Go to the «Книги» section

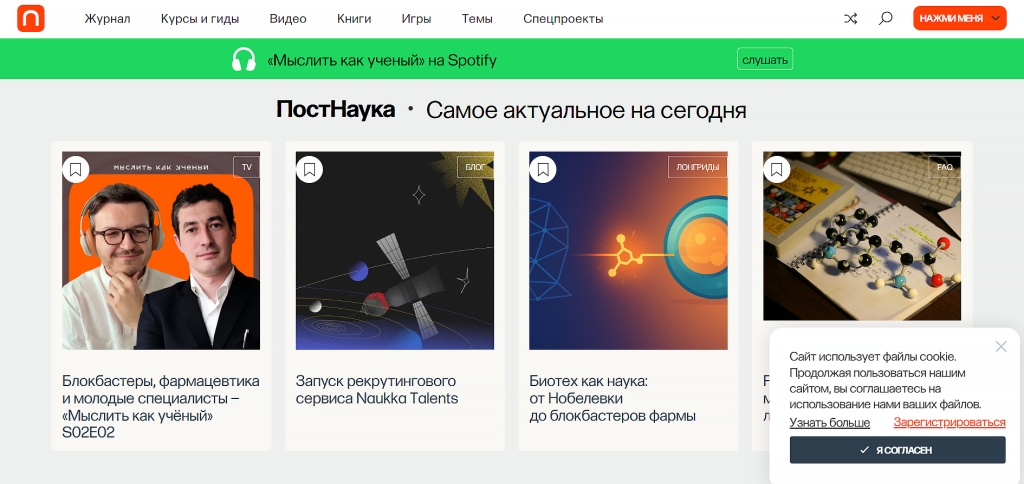pos(354,19)
